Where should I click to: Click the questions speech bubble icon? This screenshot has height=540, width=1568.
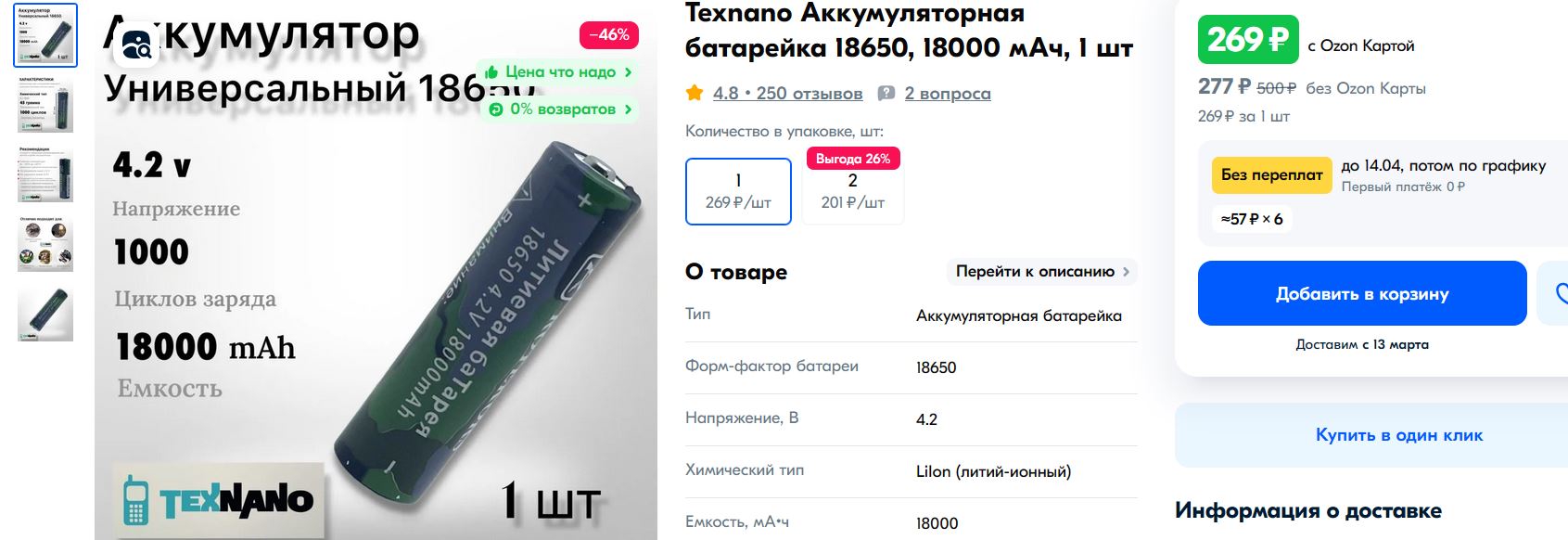[x=886, y=93]
